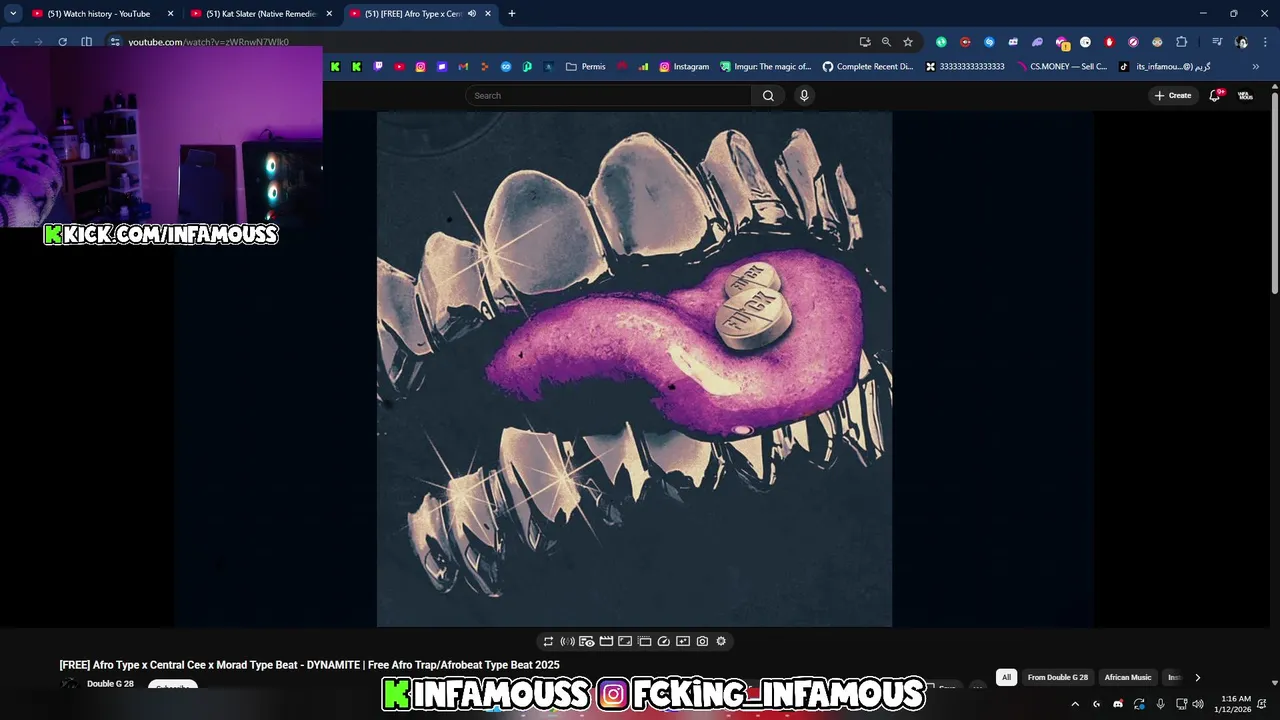Screen dimensions: 1280x720
Task: Open the Imgur bookmark
Action: click(766, 67)
